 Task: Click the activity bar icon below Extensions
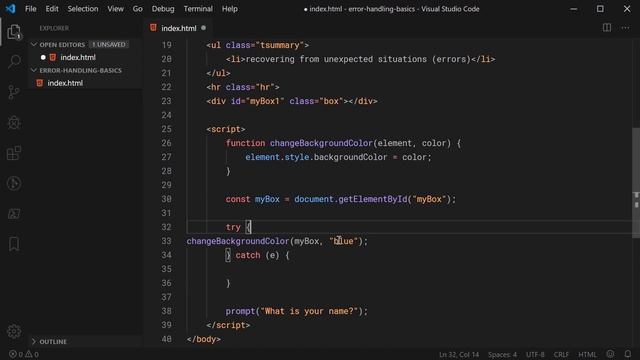14,183
